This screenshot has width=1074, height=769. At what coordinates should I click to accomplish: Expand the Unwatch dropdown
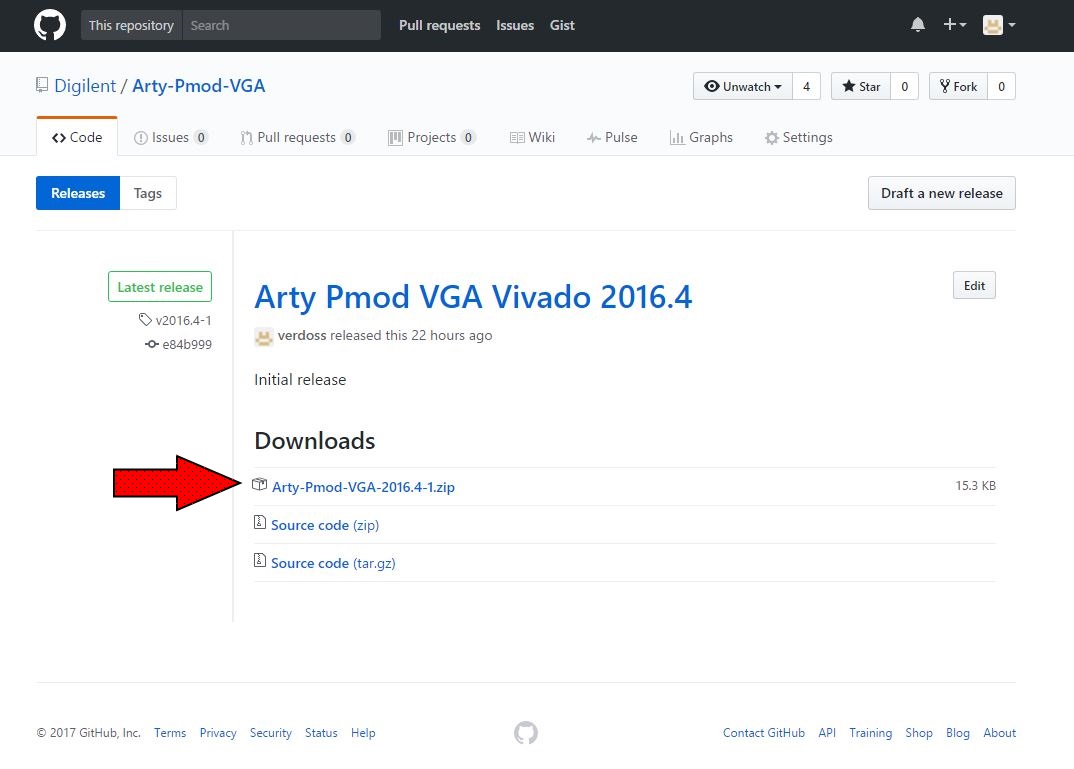click(743, 86)
